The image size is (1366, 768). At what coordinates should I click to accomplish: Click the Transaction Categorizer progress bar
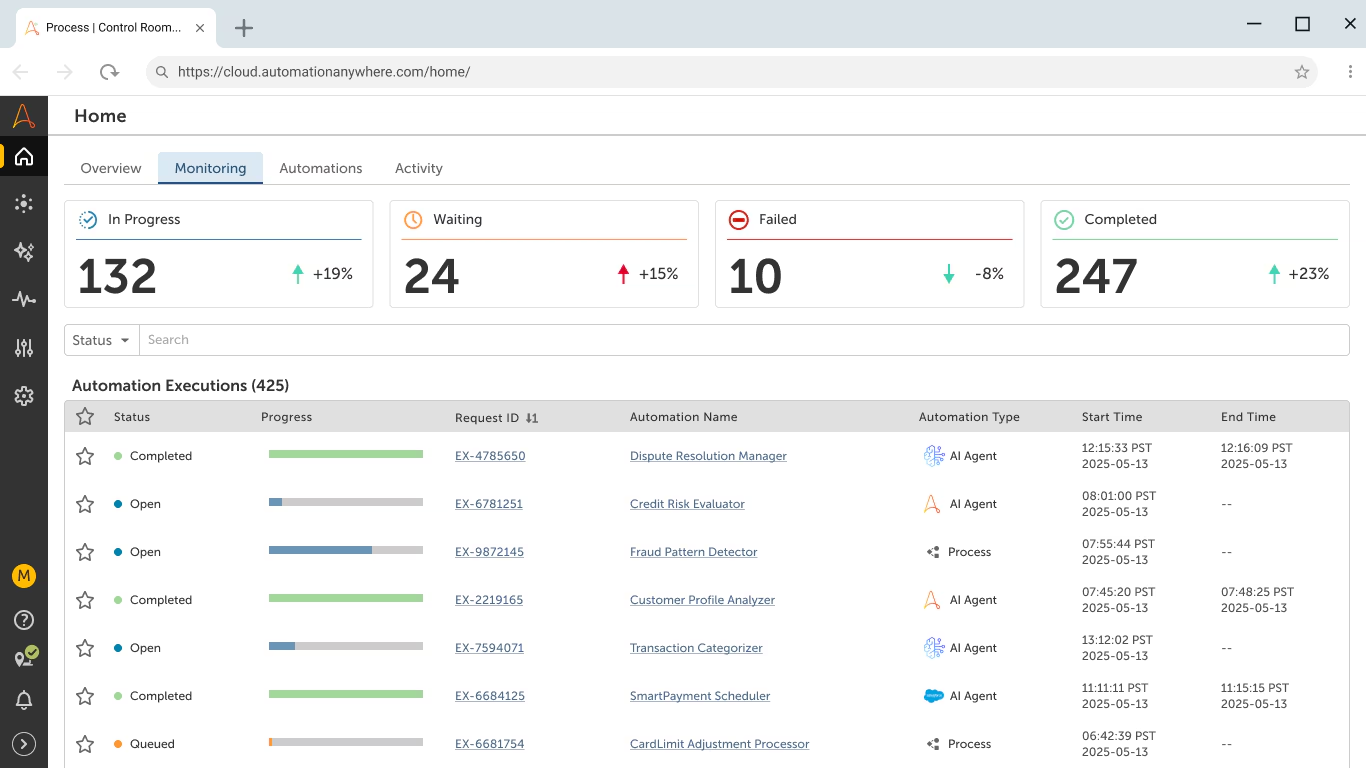[x=345, y=646]
